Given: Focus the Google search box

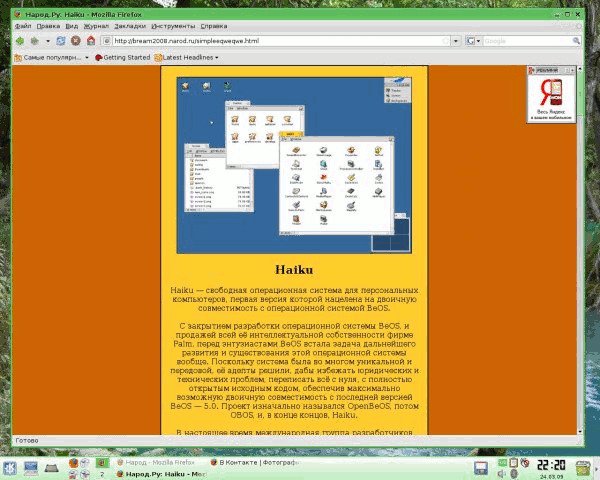Looking at the screenshot, I should (x=527, y=41).
